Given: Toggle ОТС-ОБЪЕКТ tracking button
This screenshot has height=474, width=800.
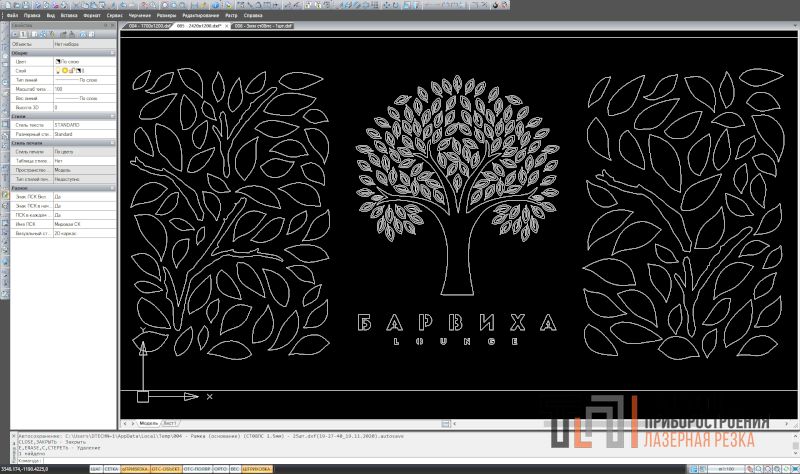Looking at the screenshot, I should (166, 468).
